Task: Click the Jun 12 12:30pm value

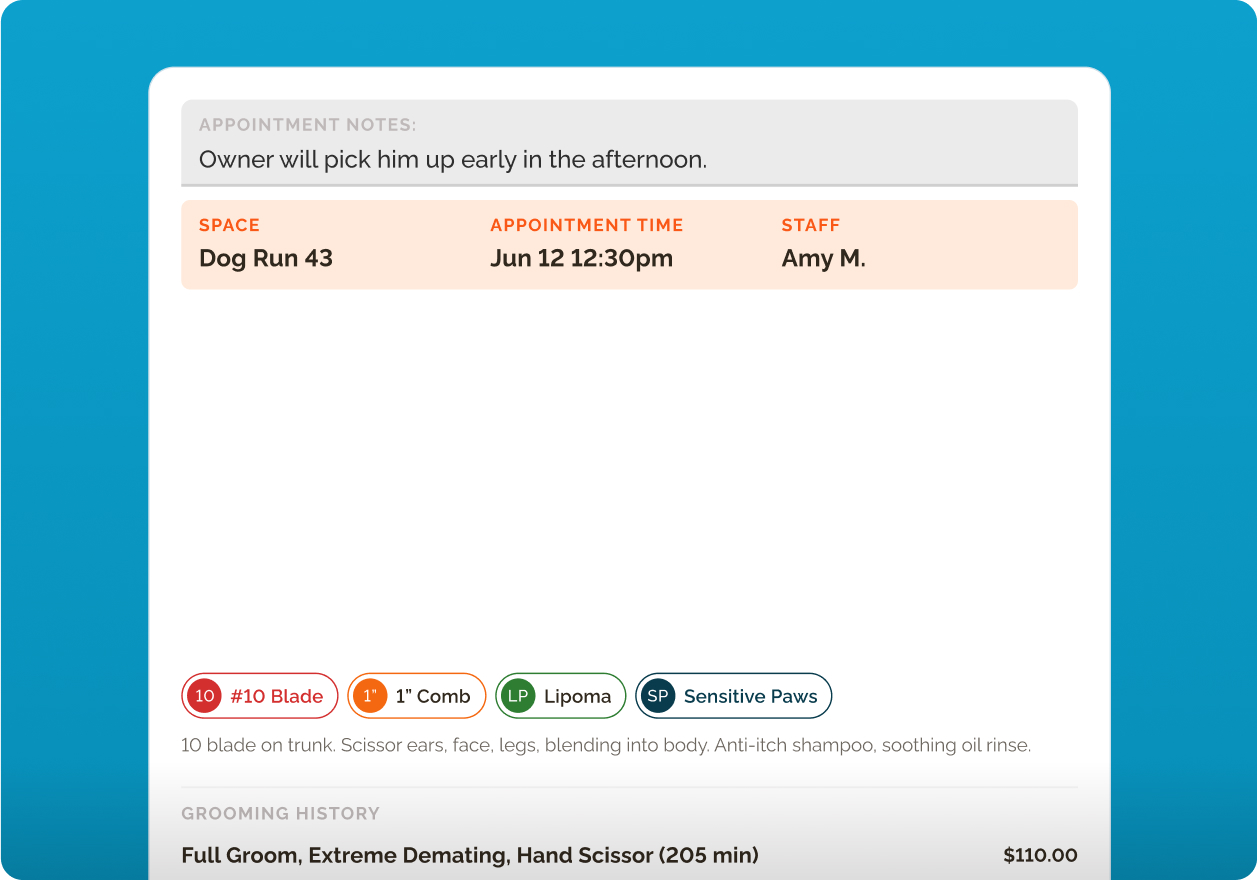Action: (x=582, y=258)
